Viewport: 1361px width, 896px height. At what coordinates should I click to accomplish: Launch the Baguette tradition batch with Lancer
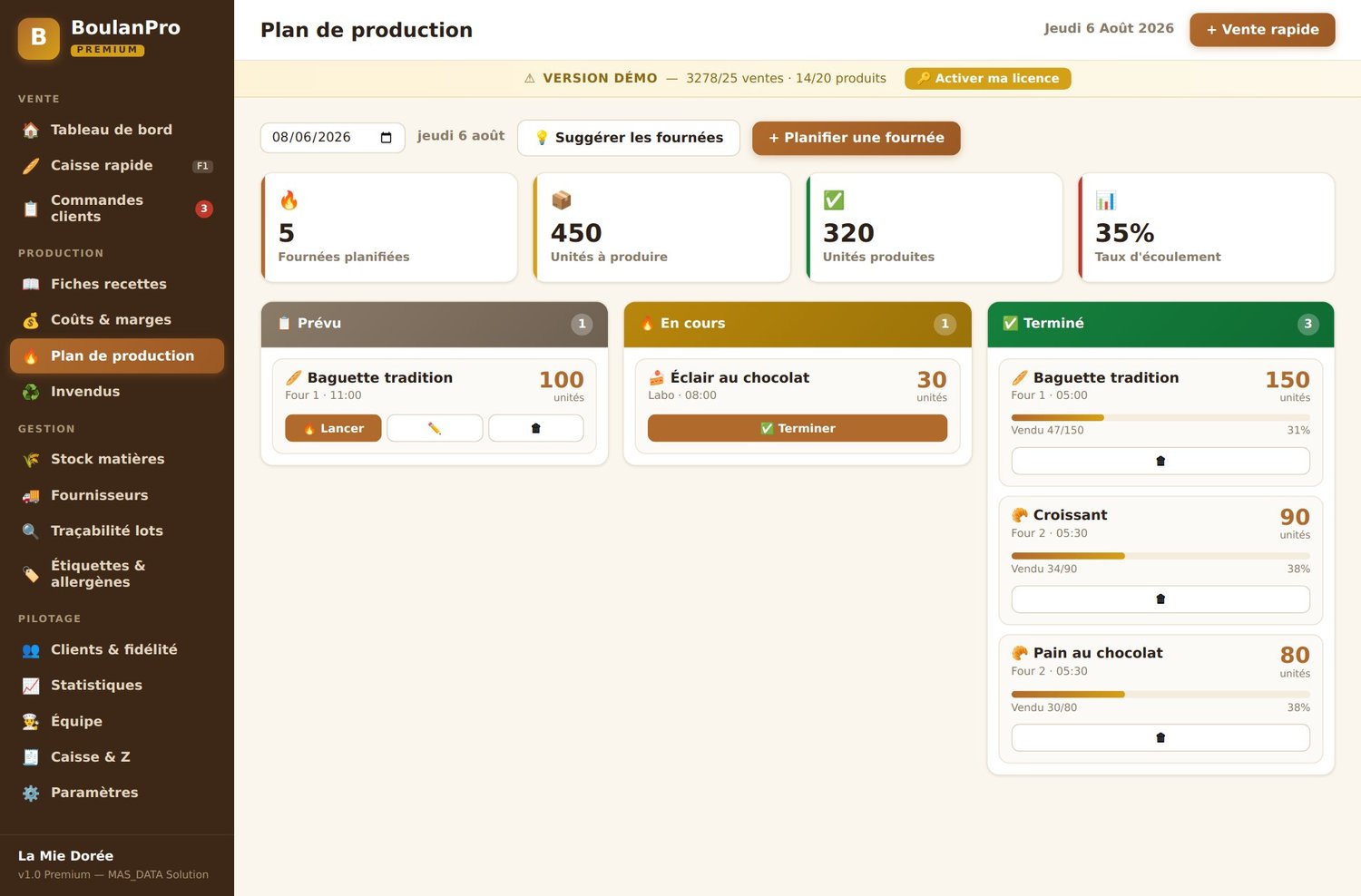coord(333,428)
